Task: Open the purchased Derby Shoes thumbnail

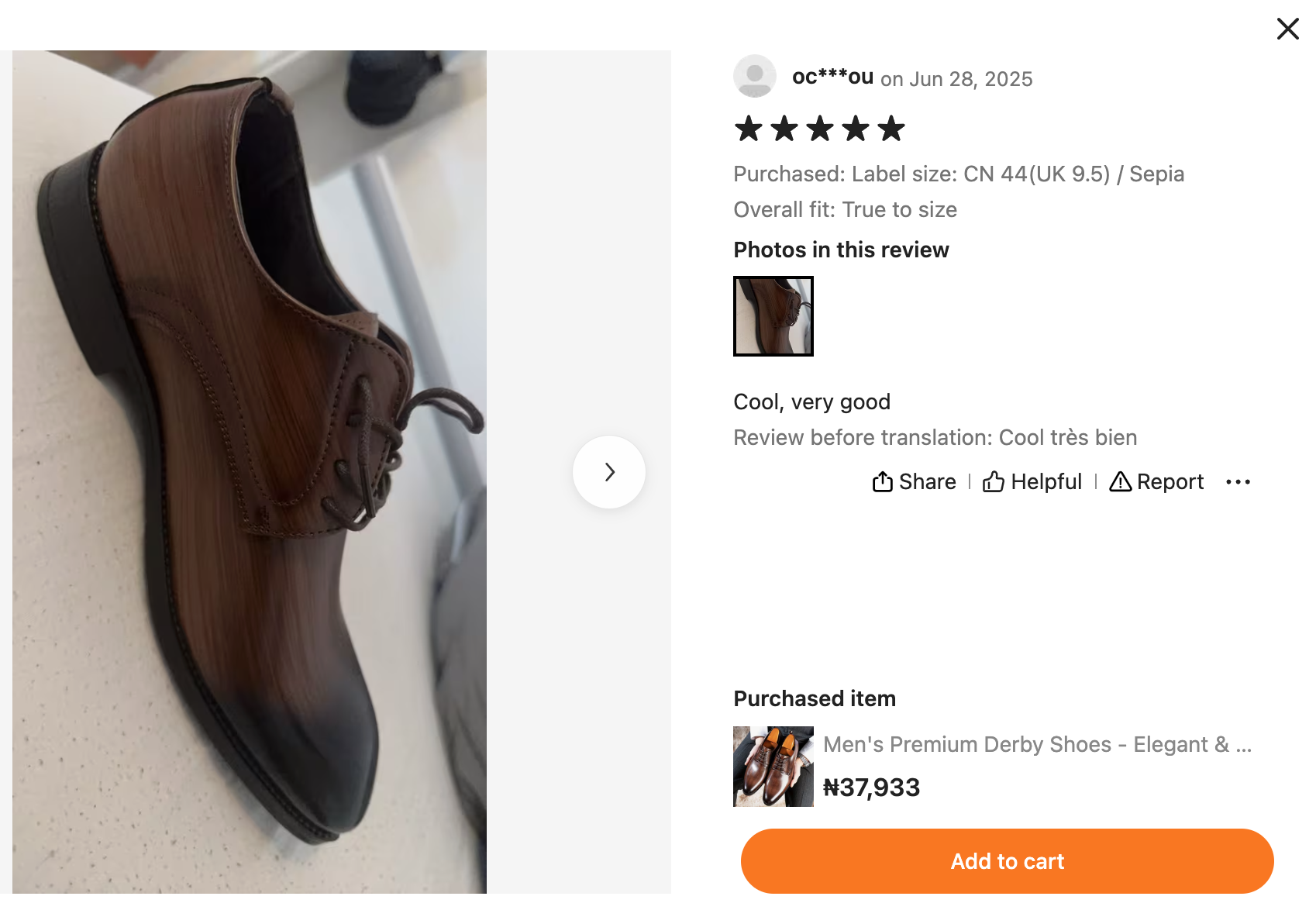Action: [773, 767]
